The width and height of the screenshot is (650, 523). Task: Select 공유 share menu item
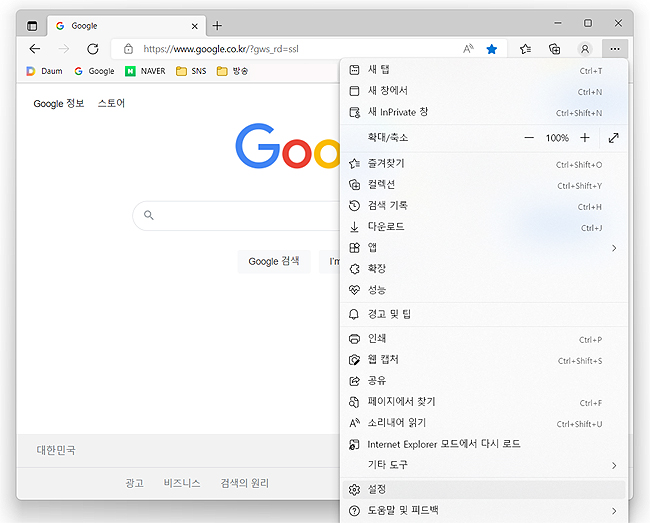click(483, 380)
